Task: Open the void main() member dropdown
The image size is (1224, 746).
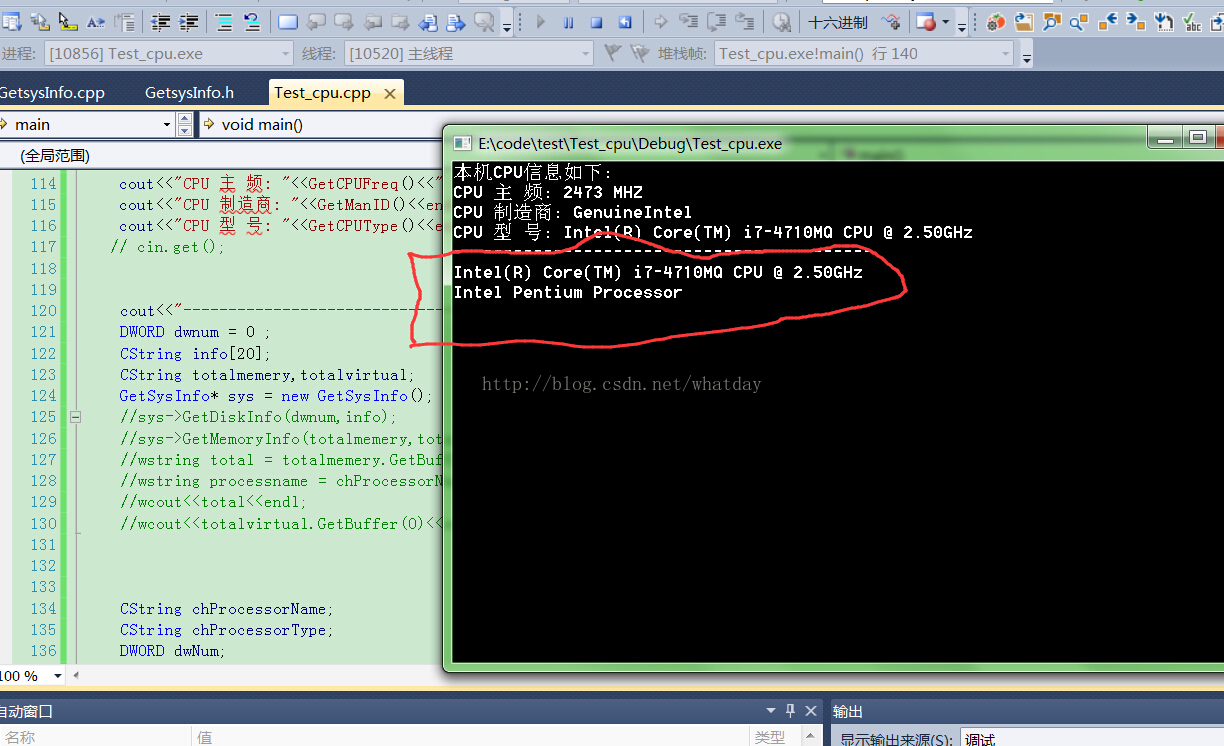Action: tap(320, 124)
